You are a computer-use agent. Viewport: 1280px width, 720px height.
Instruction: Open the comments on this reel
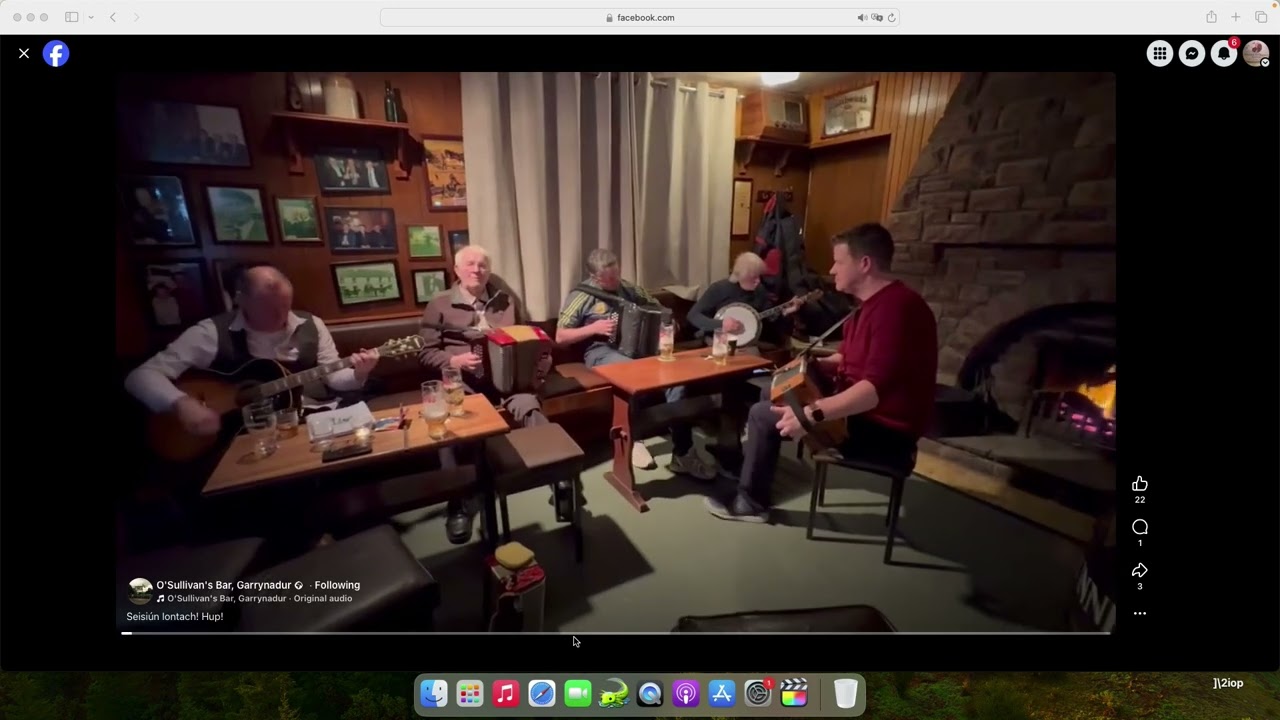click(x=1140, y=527)
